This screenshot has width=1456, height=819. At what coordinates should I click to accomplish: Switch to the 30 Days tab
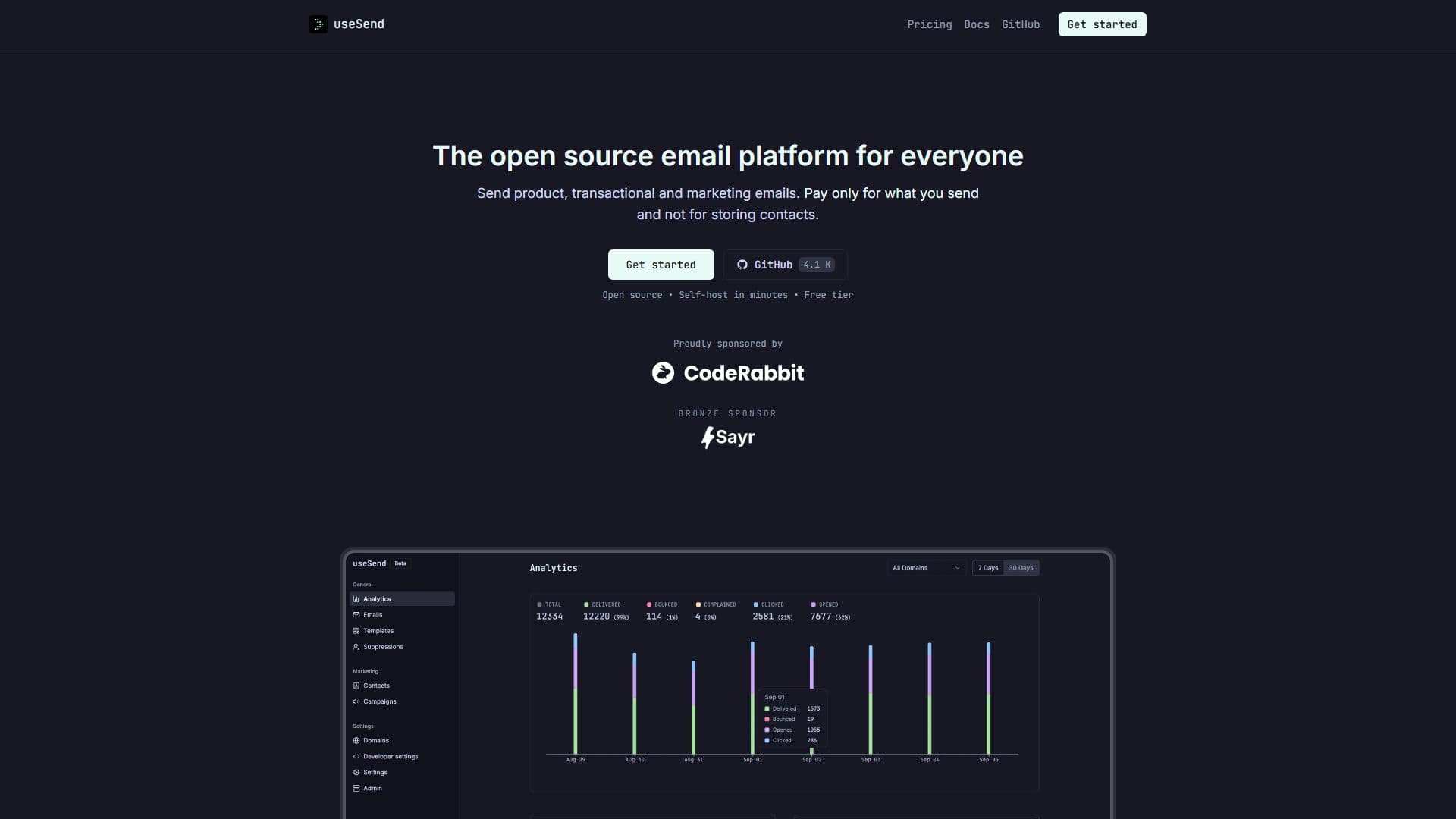[x=1021, y=568]
